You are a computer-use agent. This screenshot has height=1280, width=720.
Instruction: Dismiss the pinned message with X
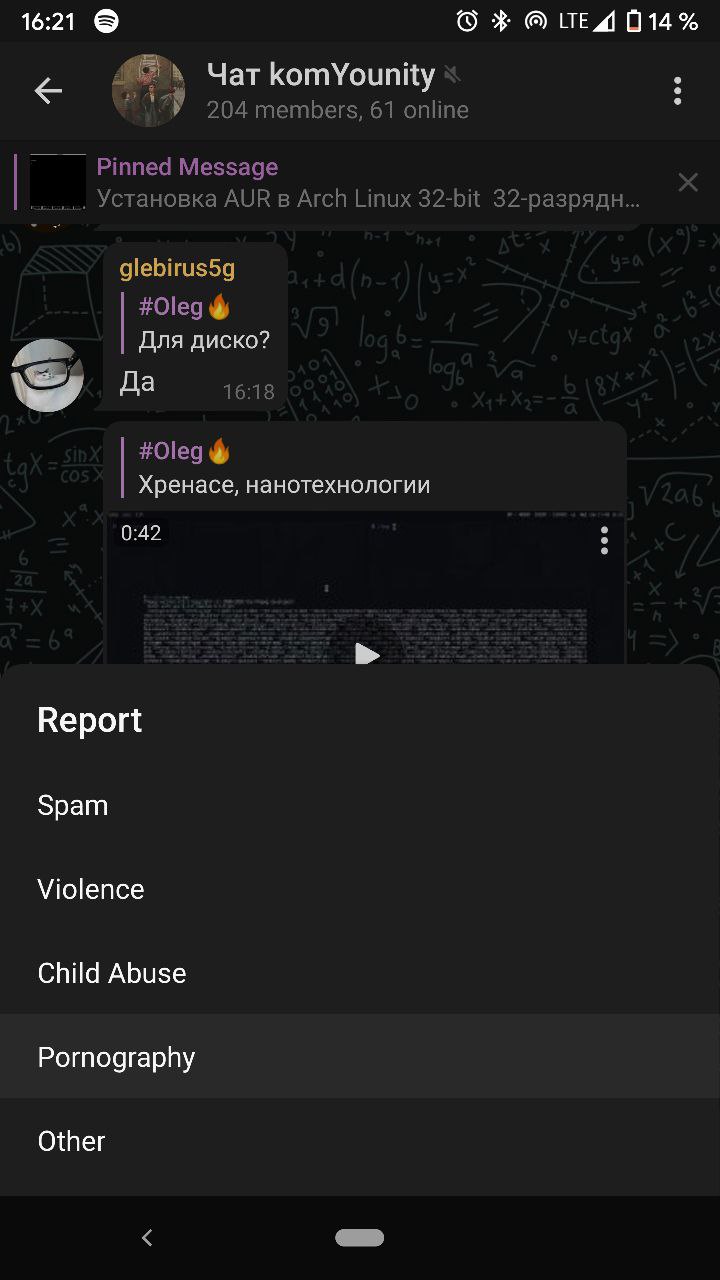[x=688, y=182]
